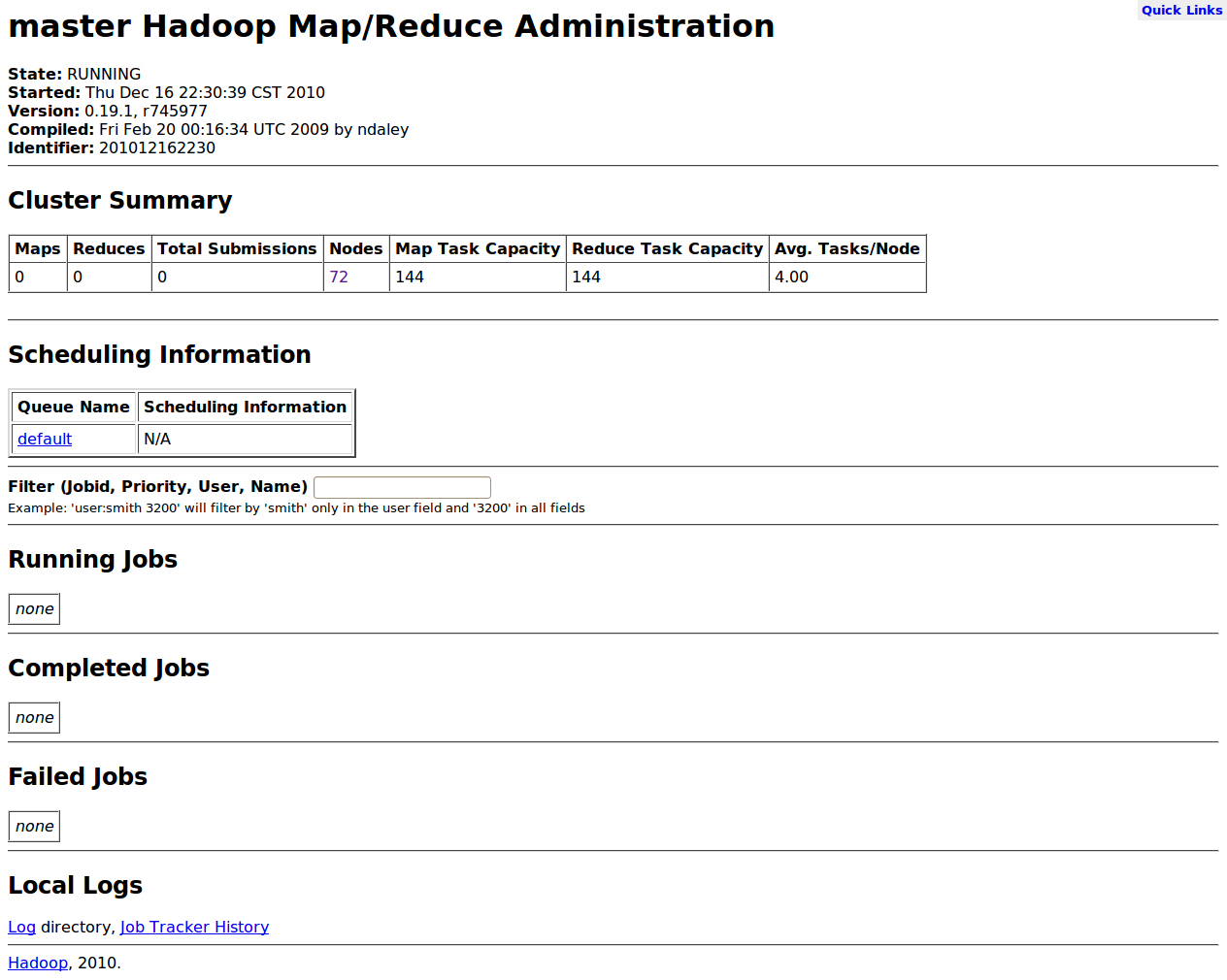
Task: Select the Compiled date line
Action: (209, 129)
